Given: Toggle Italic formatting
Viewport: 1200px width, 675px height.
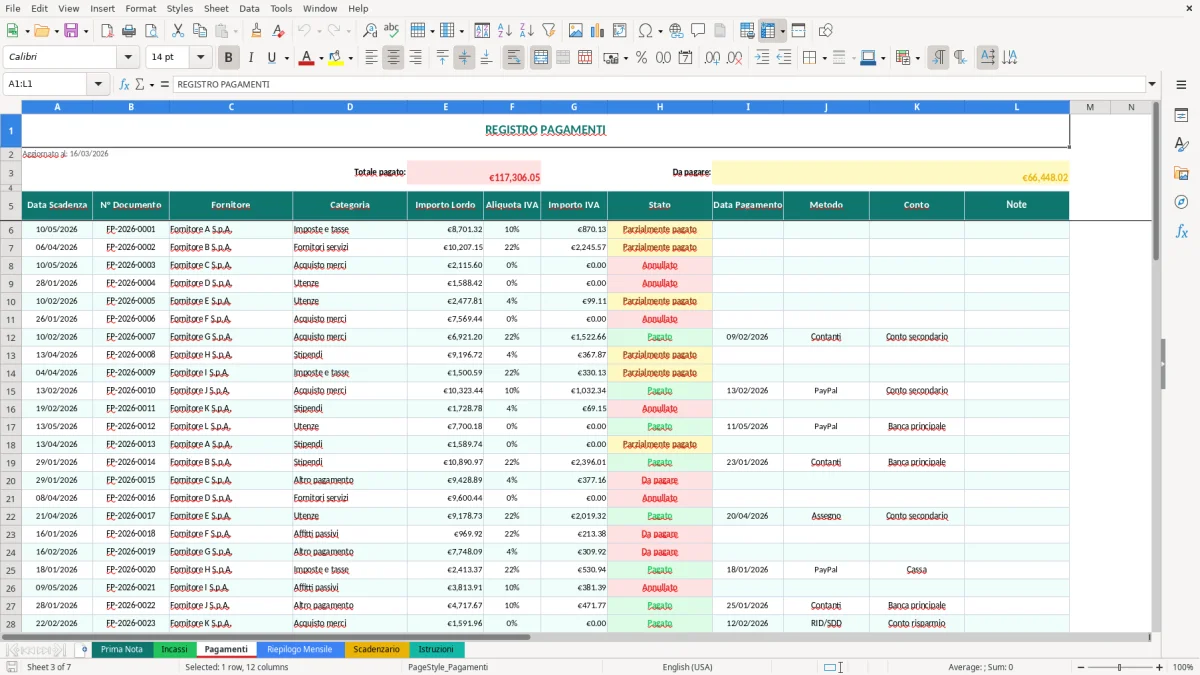Looking at the screenshot, I should pos(251,58).
